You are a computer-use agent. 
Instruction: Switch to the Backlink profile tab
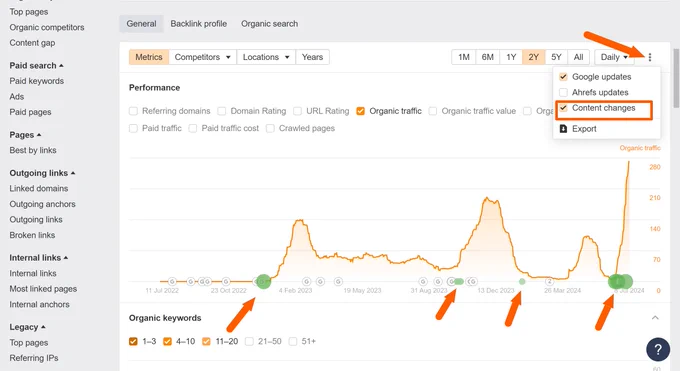point(199,24)
